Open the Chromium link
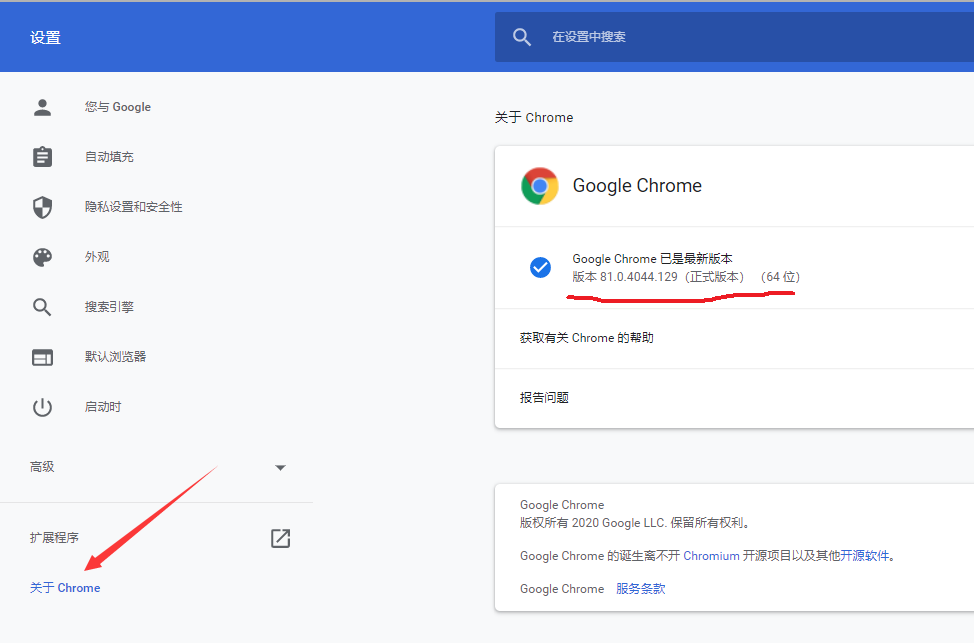The image size is (974, 643). point(711,556)
